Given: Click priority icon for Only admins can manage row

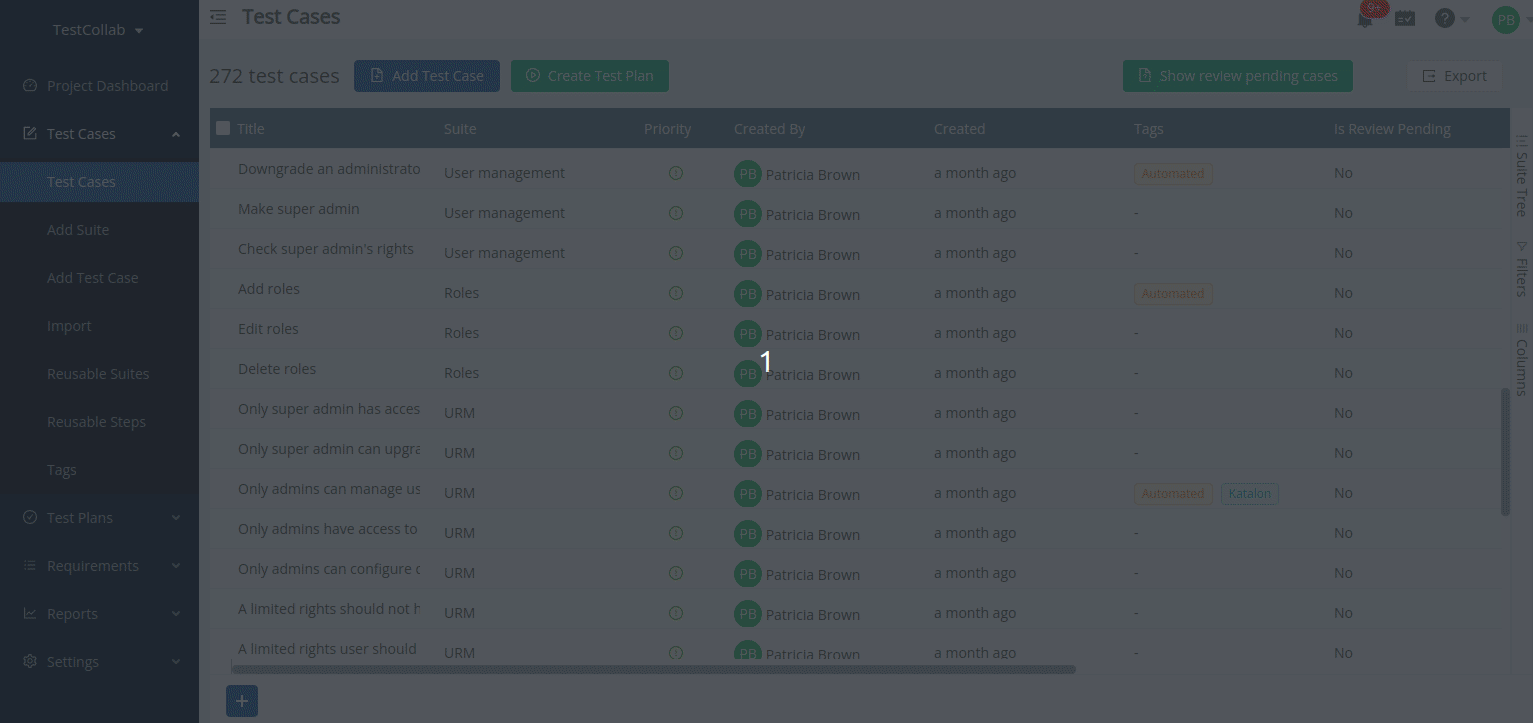Looking at the screenshot, I should 675,493.
